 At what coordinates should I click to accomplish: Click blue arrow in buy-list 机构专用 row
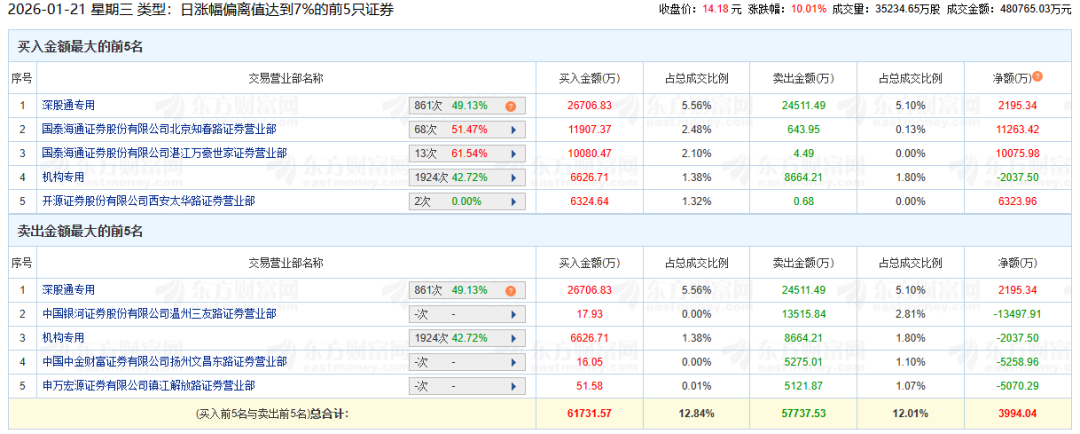[513, 177]
